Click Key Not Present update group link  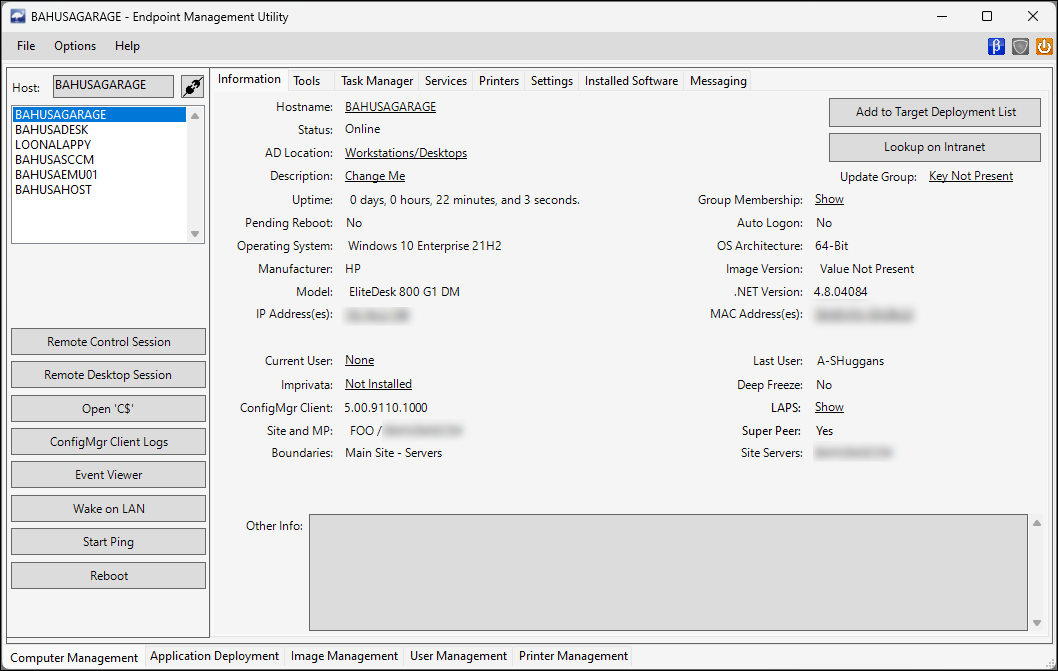[x=971, y=176]
